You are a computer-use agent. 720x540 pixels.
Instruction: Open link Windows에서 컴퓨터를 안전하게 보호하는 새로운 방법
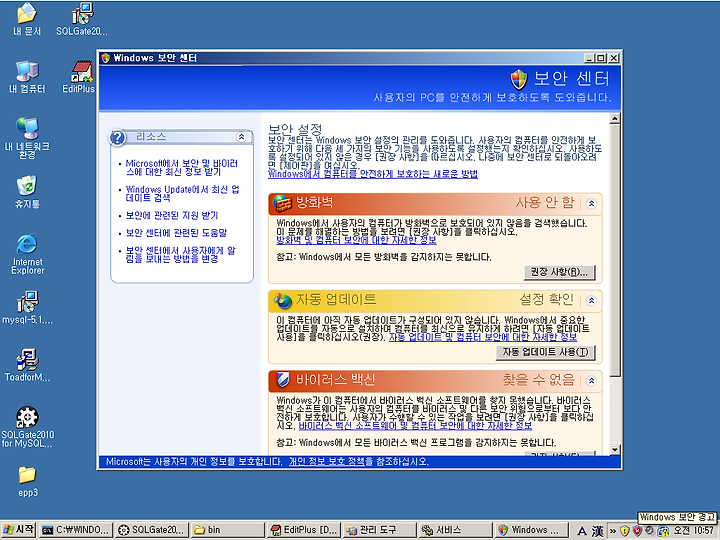373,174
